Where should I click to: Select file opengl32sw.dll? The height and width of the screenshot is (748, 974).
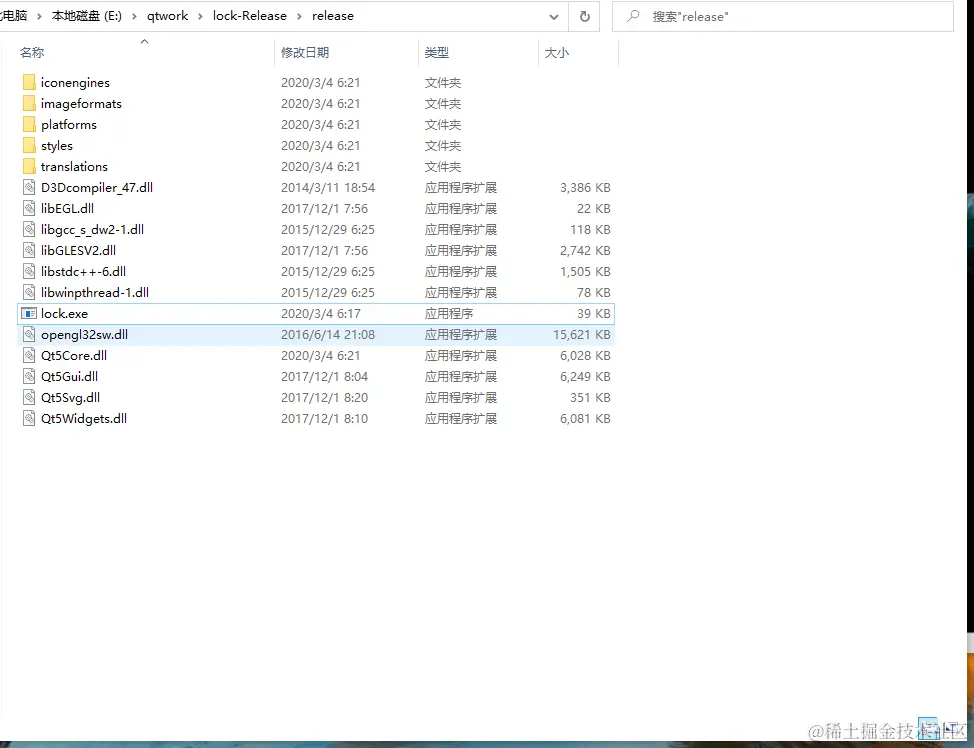point(84,335)
